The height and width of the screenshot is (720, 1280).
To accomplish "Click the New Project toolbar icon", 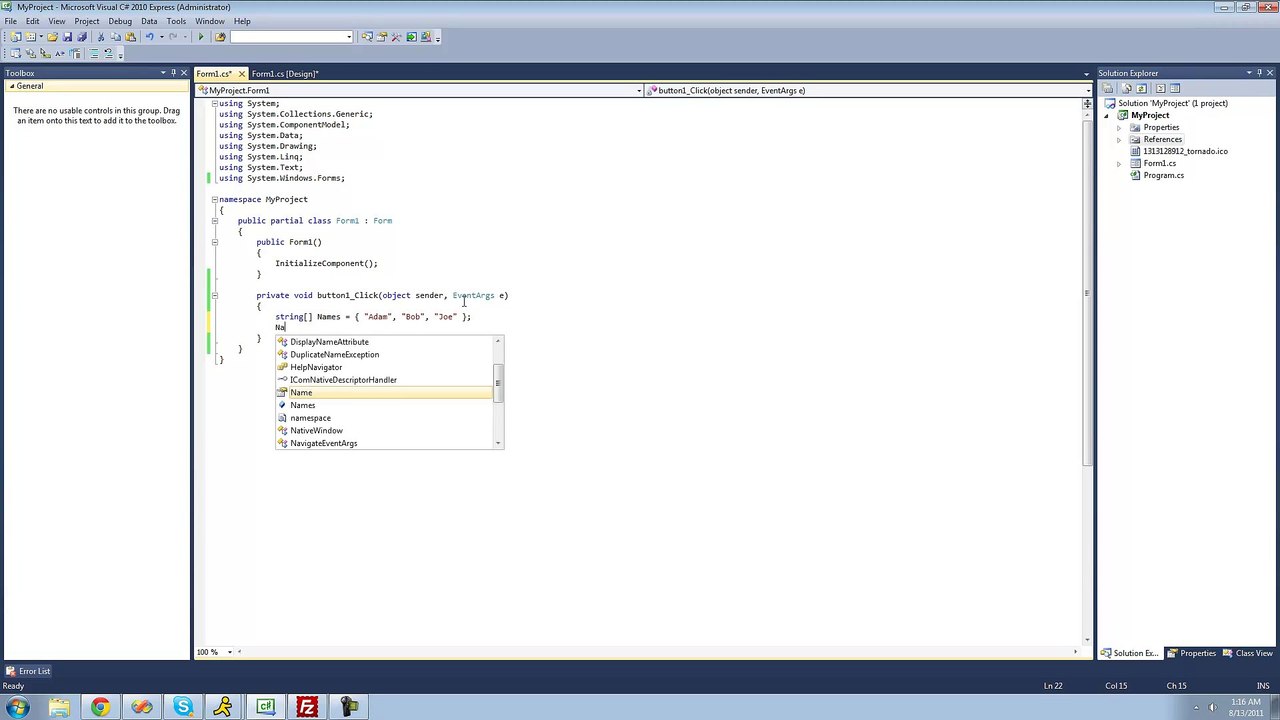I will coord(15,37).
